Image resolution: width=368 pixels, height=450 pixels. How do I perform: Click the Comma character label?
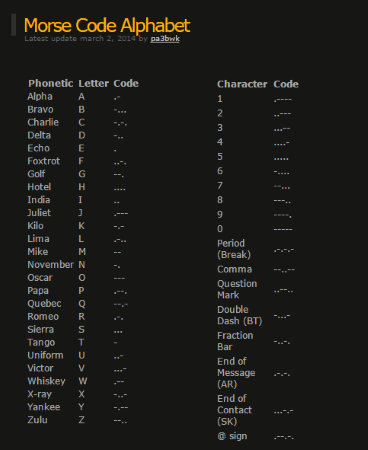(x=235, y=269)
